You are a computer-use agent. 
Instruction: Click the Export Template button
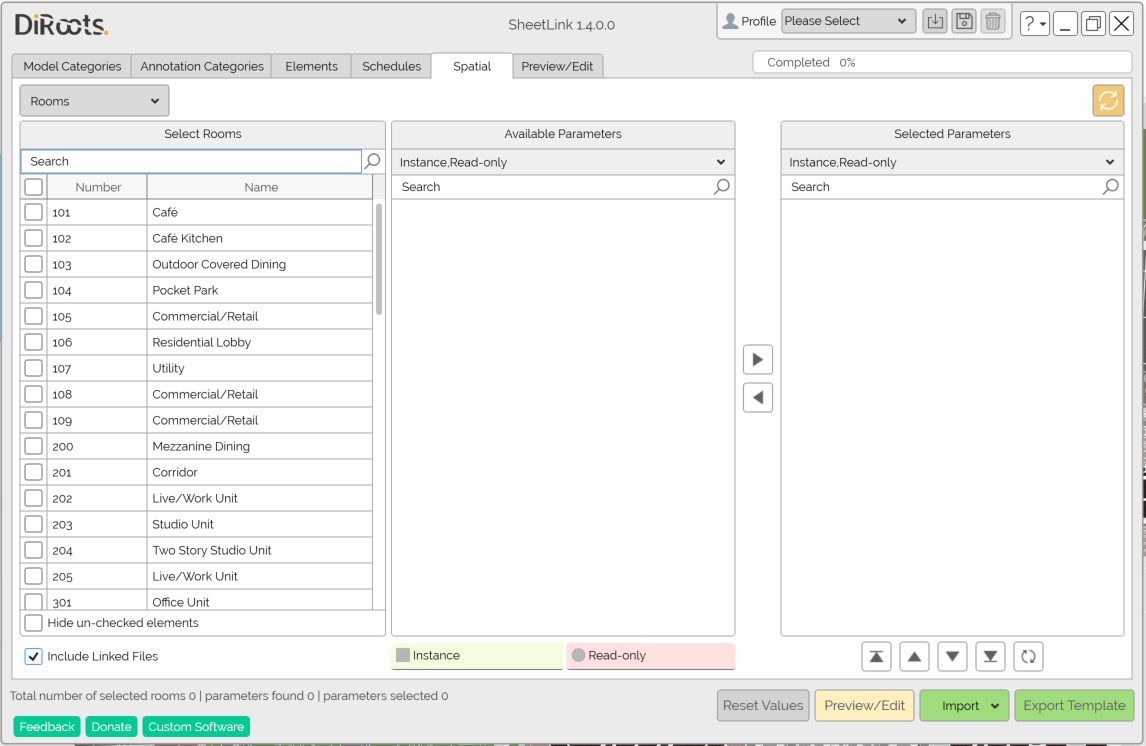pyautogui.click(x=1074, y=706)
